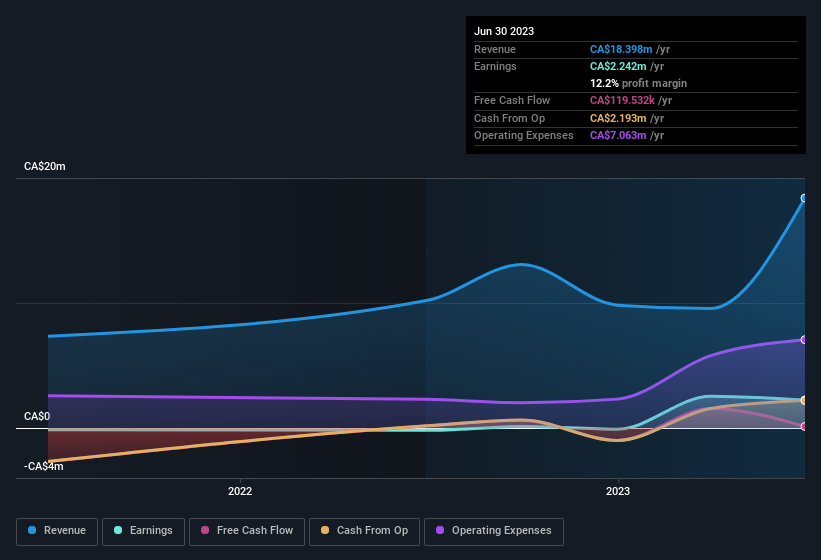821x560 pixels.
Task: Click the Earnings label in the tooltip
Action: pyautogui.click(x=495, y=66)
